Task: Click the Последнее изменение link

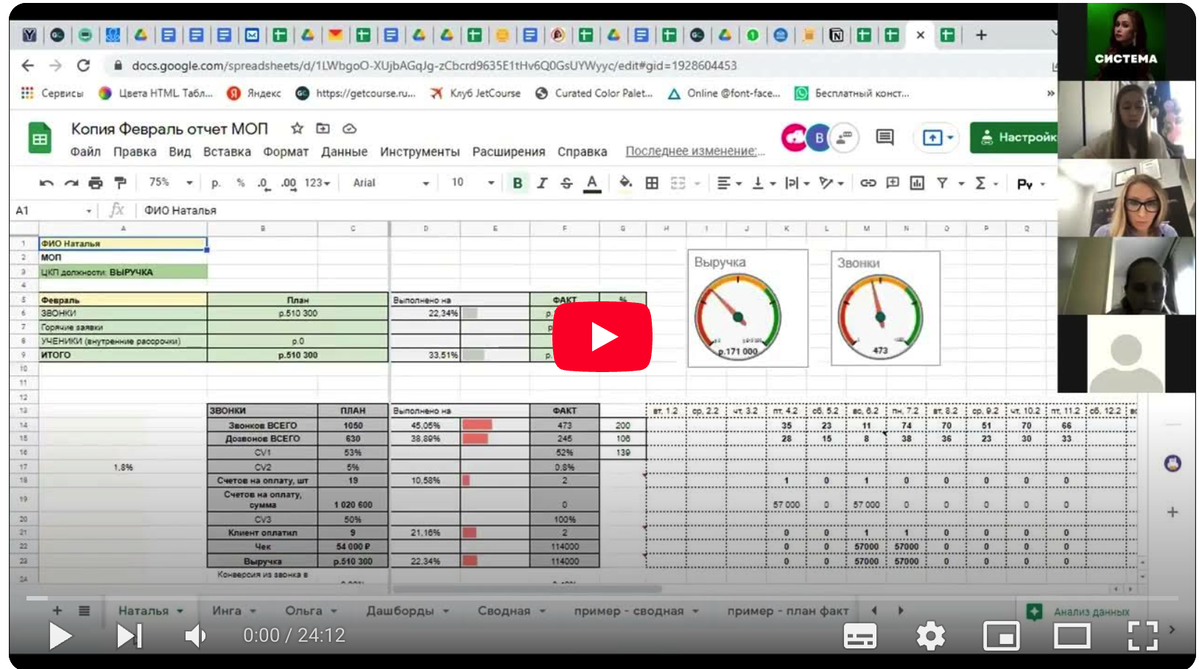Action: [x=694, y=151]
